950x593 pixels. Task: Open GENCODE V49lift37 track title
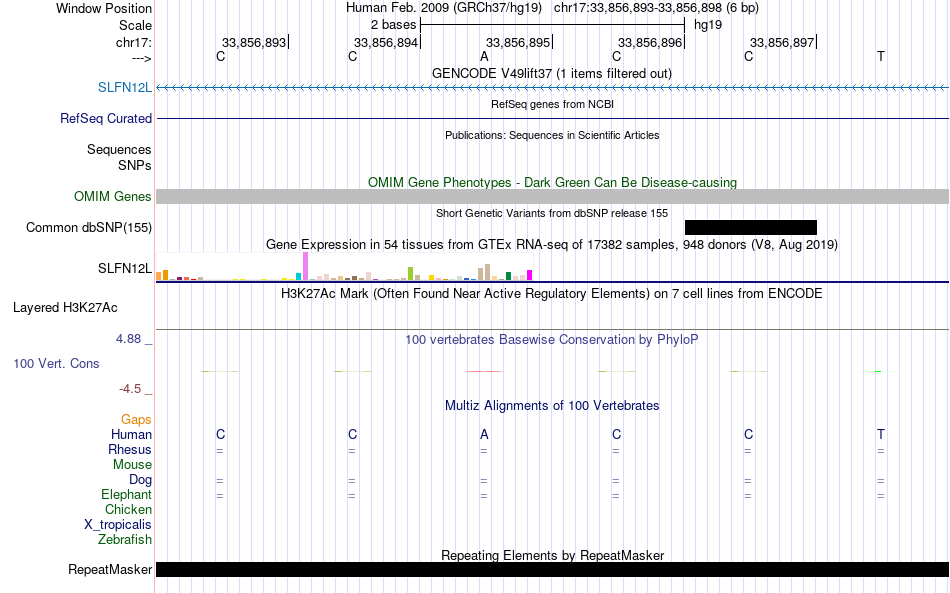(552, 73)
